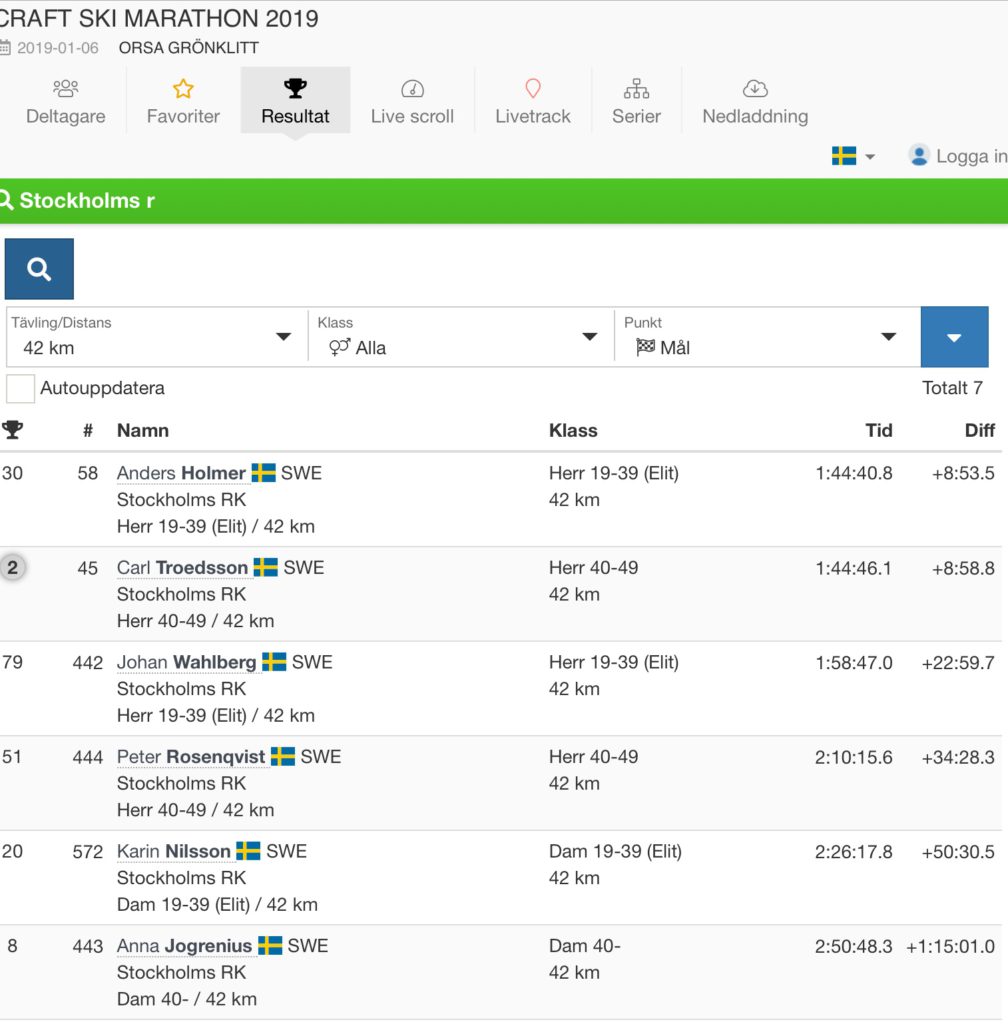Sort by the Diff column header
The image size is (1008, 1024).
980,430
